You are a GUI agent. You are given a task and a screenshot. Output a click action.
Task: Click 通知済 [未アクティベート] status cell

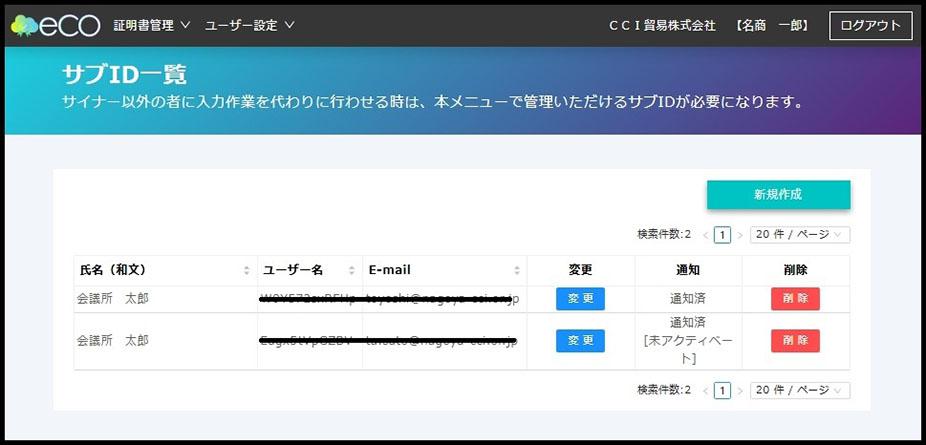point(688,341)
